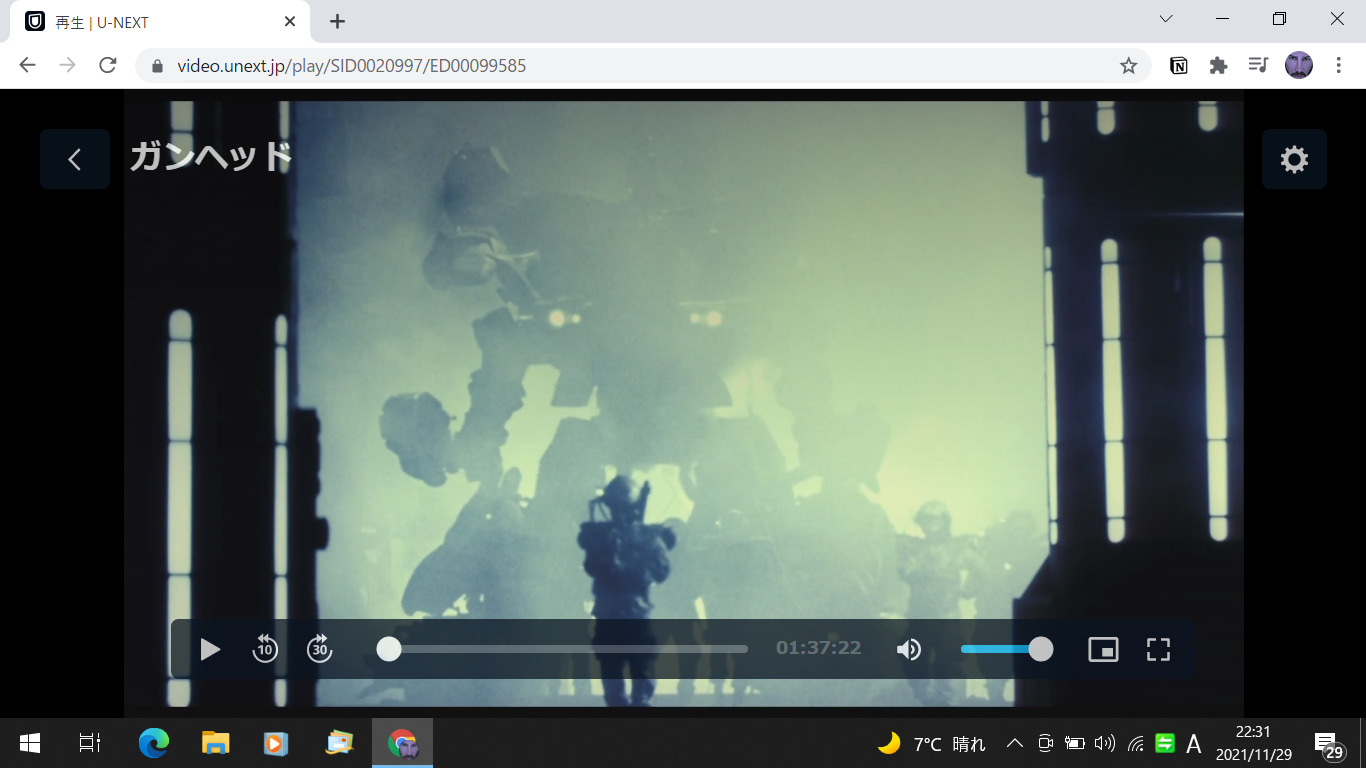Open system volume tray icon

click(x=1105, y=743)
